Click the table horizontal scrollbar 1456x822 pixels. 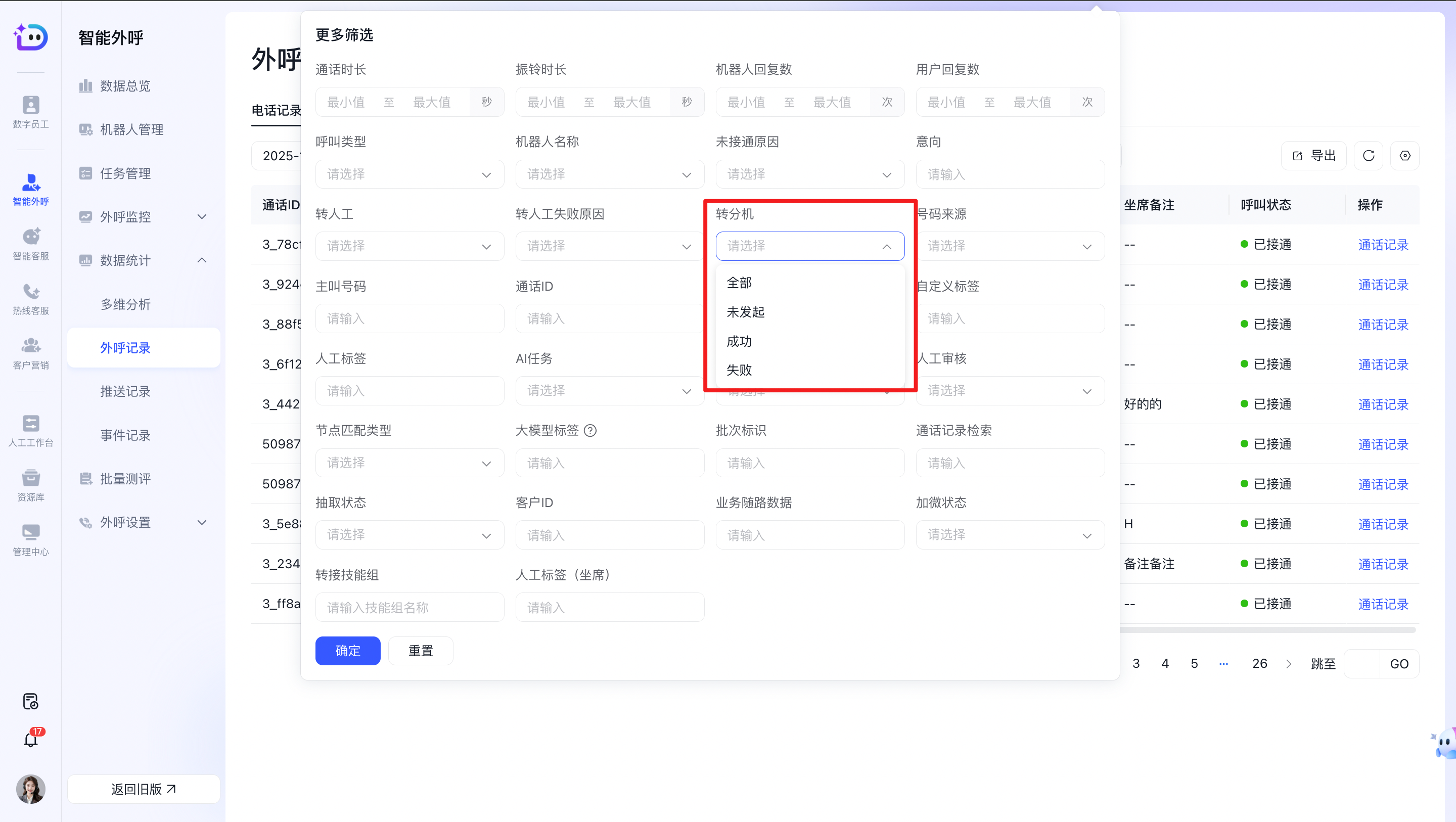point(1267,629)
